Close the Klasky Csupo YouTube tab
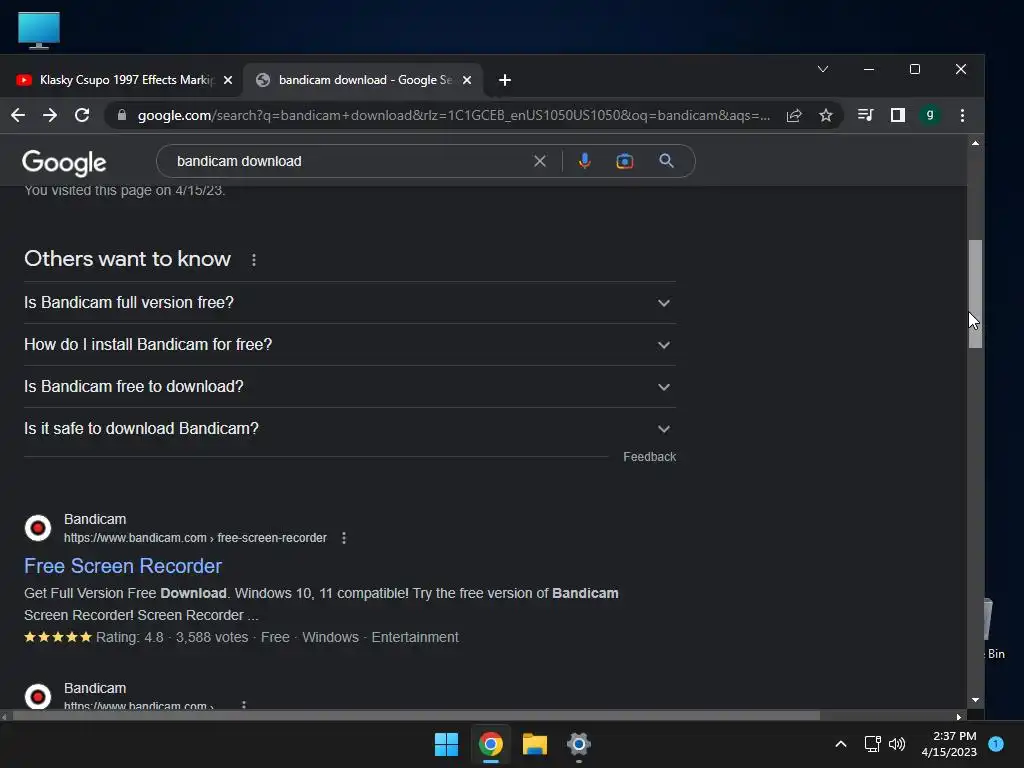 [228, 80]
